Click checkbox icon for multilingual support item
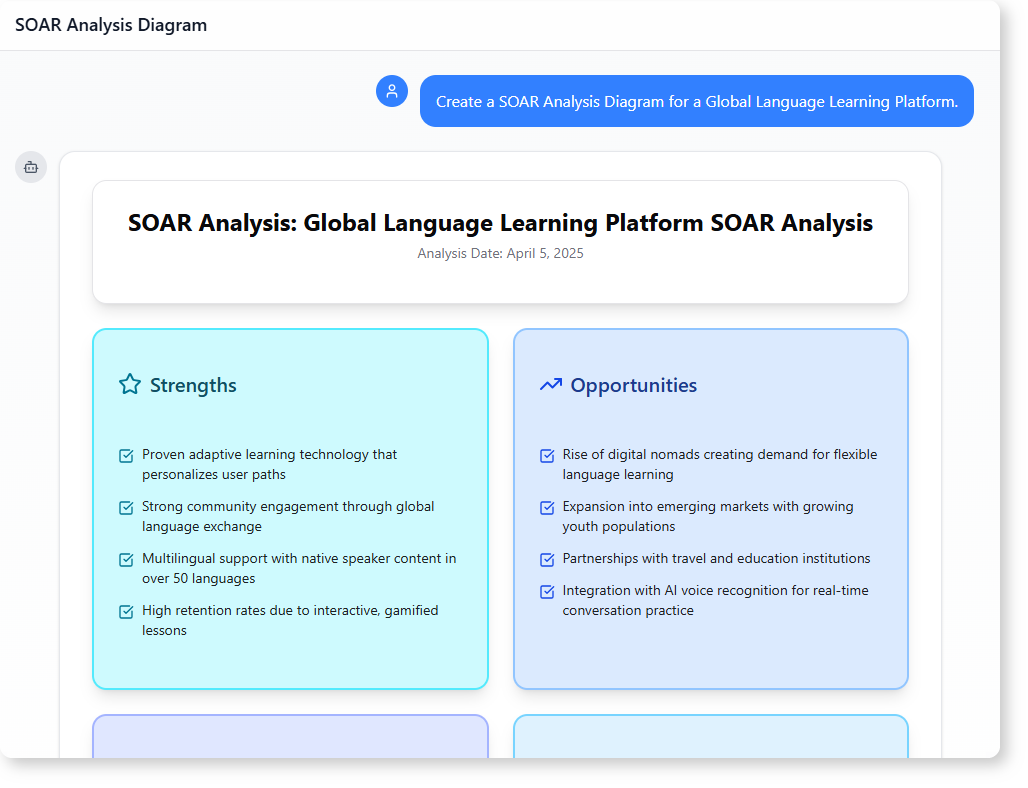1028x788 pixels. coord(127,560)
